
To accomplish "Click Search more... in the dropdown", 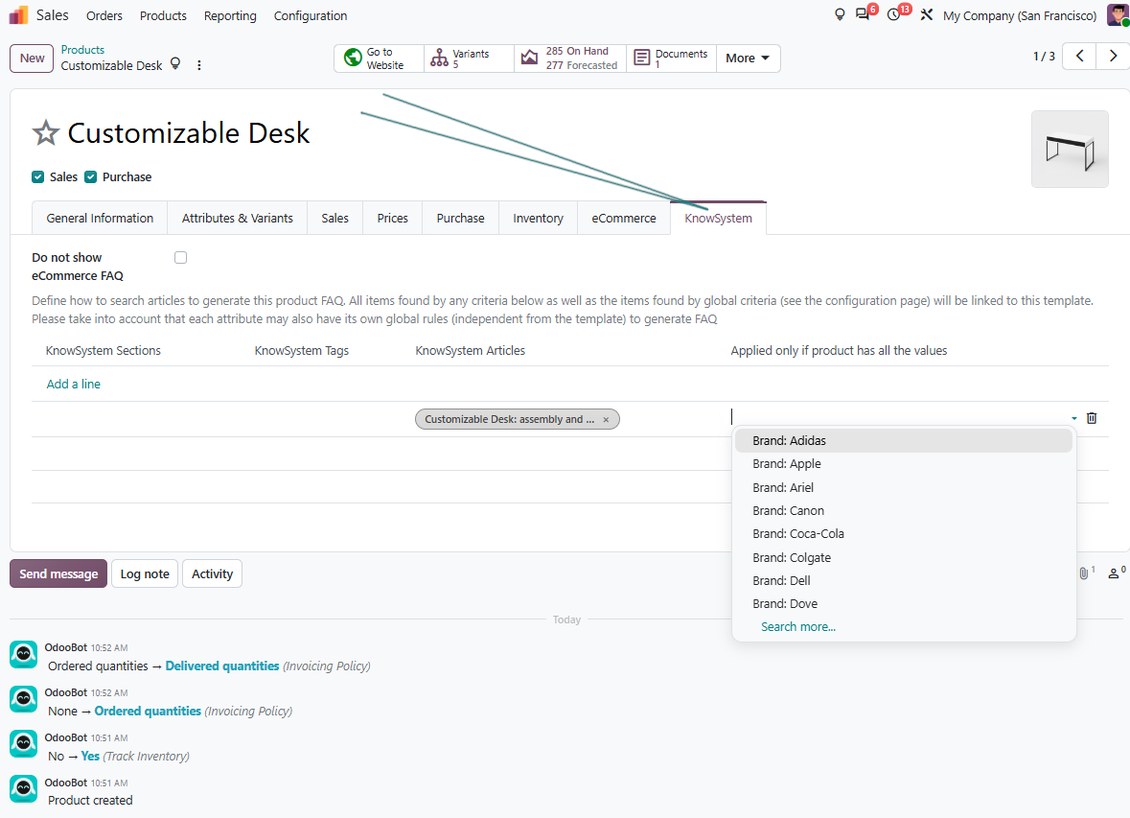I will [x=798, y=626].
